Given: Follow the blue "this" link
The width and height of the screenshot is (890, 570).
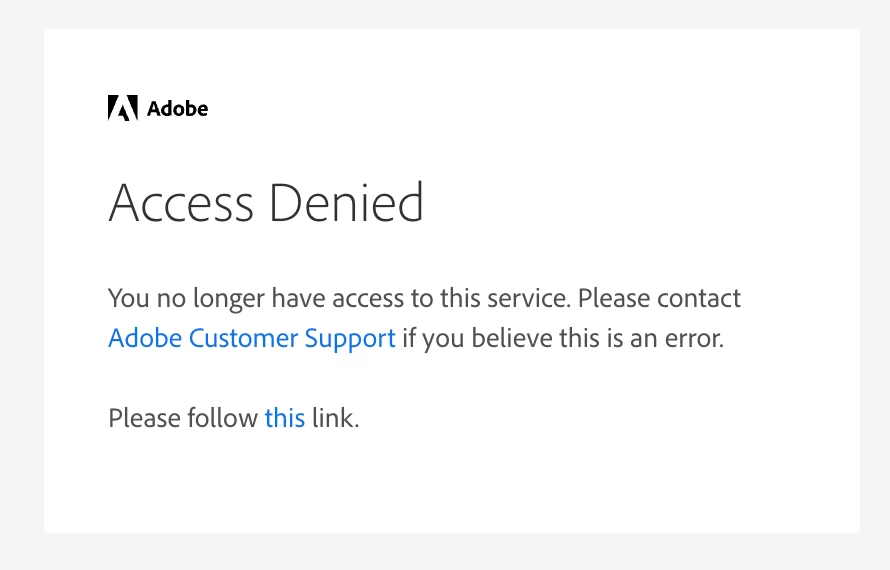Looking at the screenshot, I should coord(284,417).
